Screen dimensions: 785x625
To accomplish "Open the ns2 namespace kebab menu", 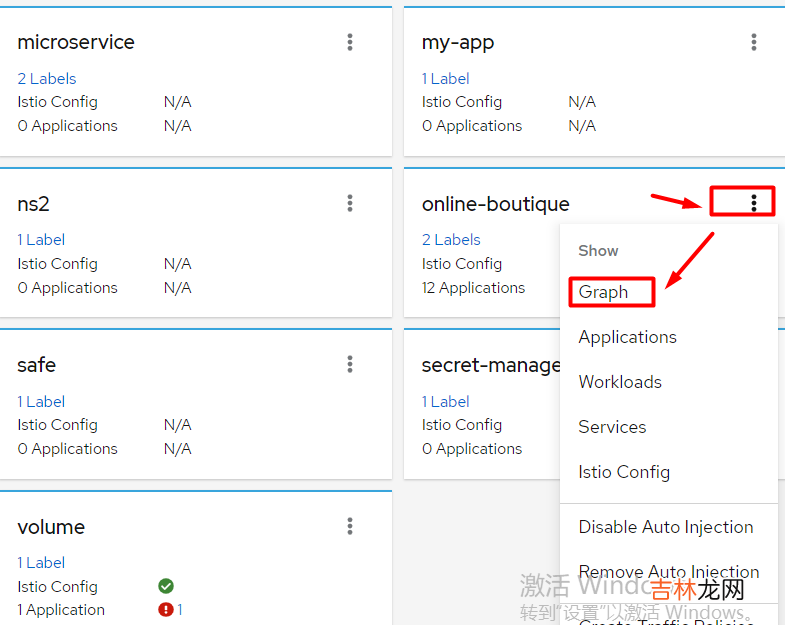I will point(350,203).
